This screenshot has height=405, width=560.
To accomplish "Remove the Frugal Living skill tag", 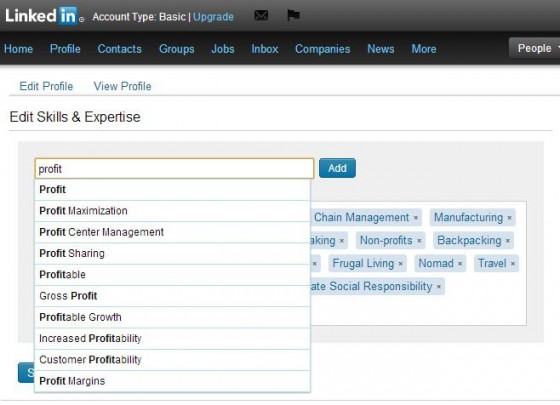I will click(401, 264).
